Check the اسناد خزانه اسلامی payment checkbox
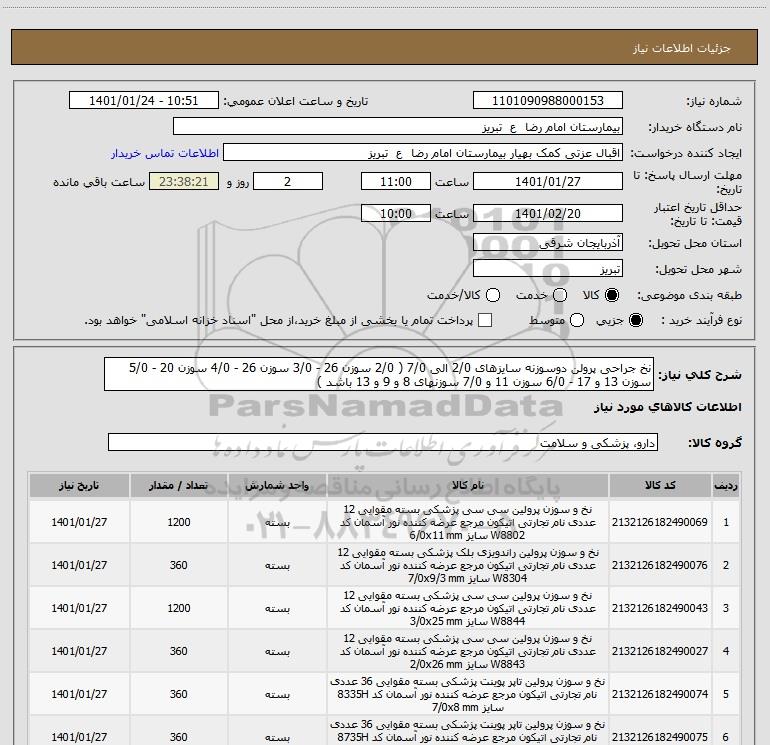The image size is (770, 745). tap(485, 320)
